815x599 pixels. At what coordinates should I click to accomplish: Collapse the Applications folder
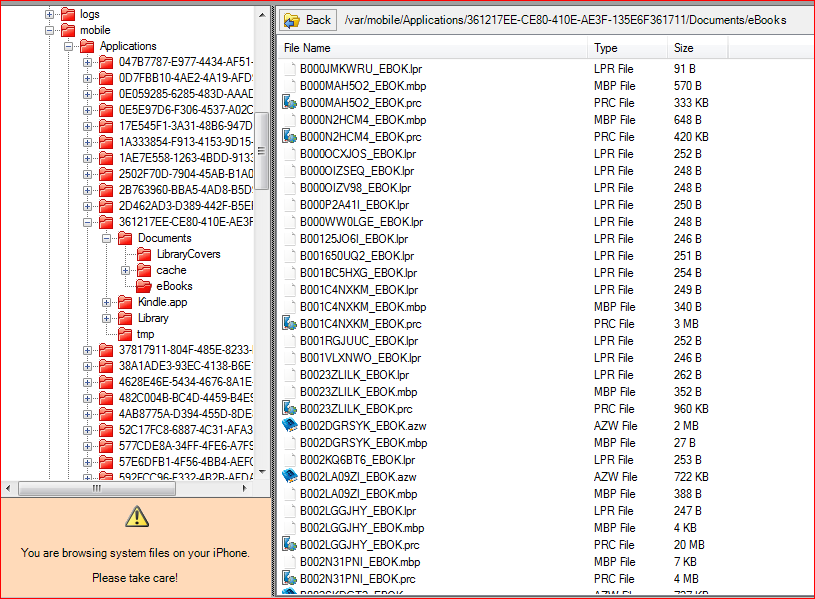[68, 47]
